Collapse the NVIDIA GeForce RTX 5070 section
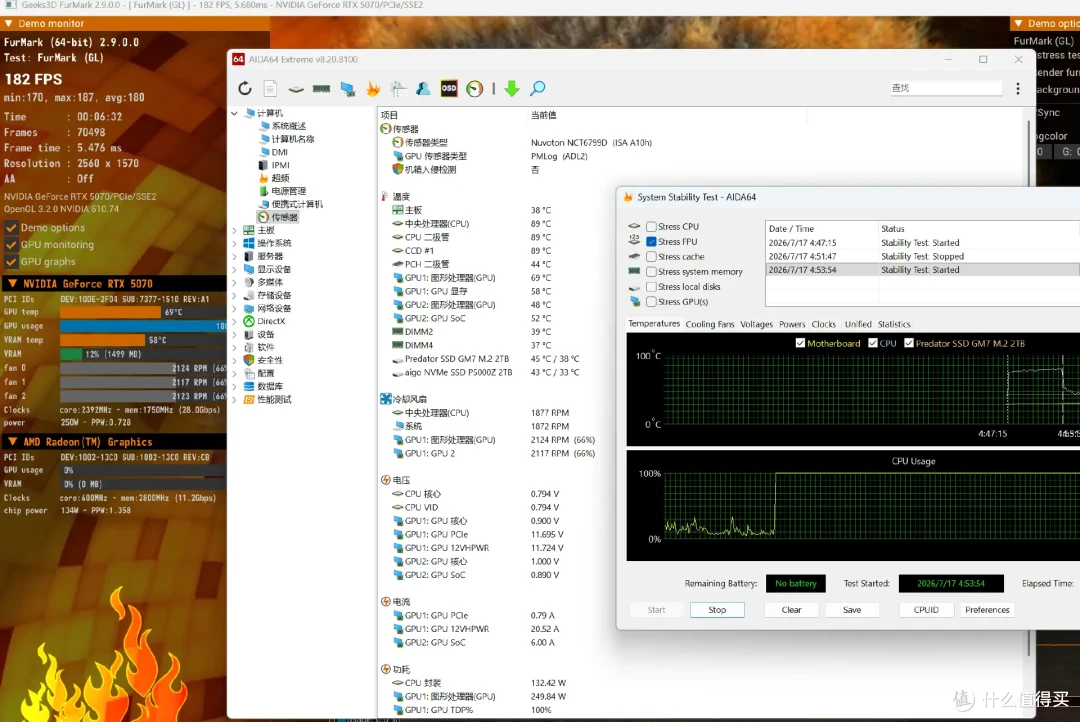The width and height of the screenshot is (1080, 722). click(x=12, y=284)
